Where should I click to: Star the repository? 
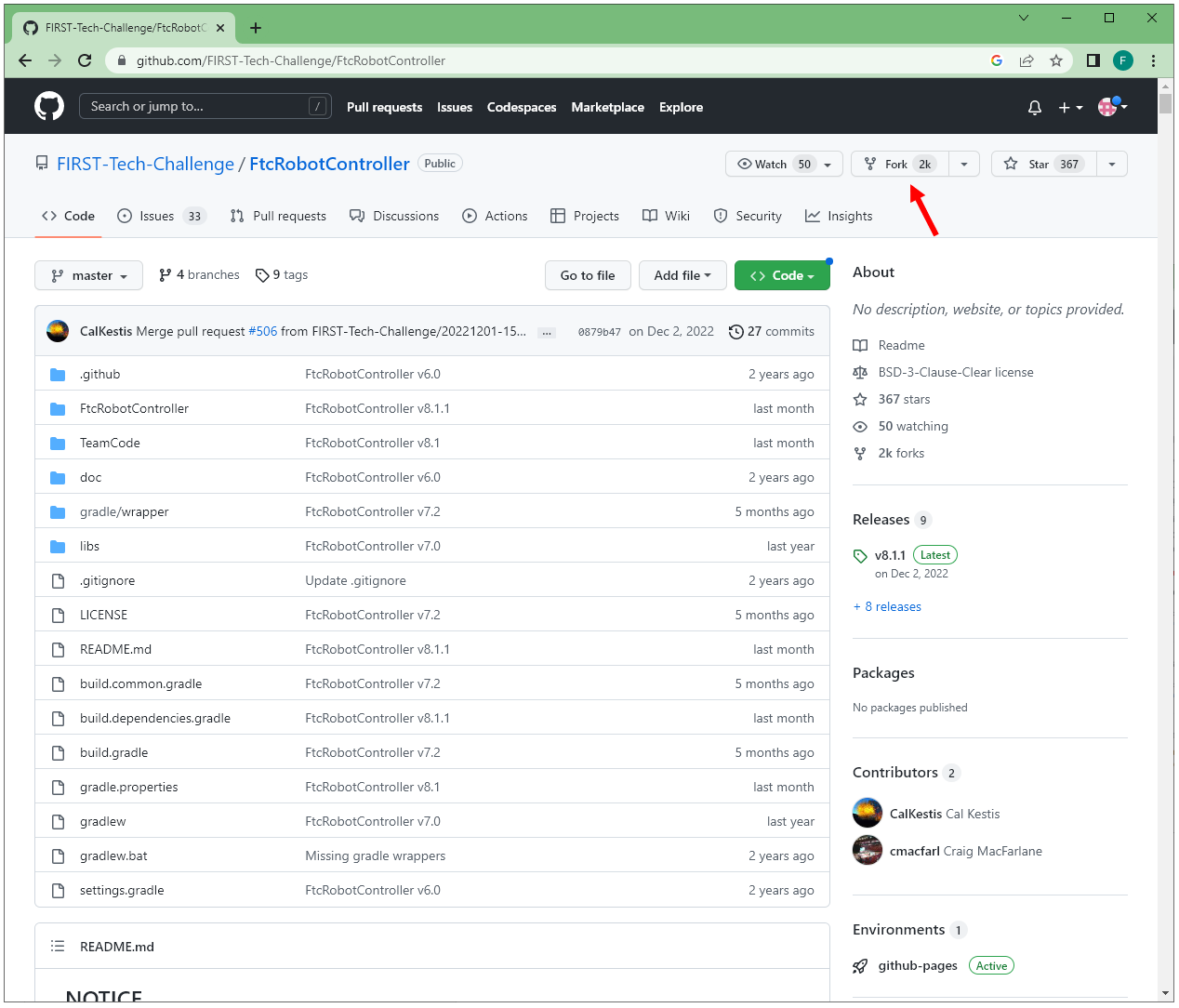1043,164
